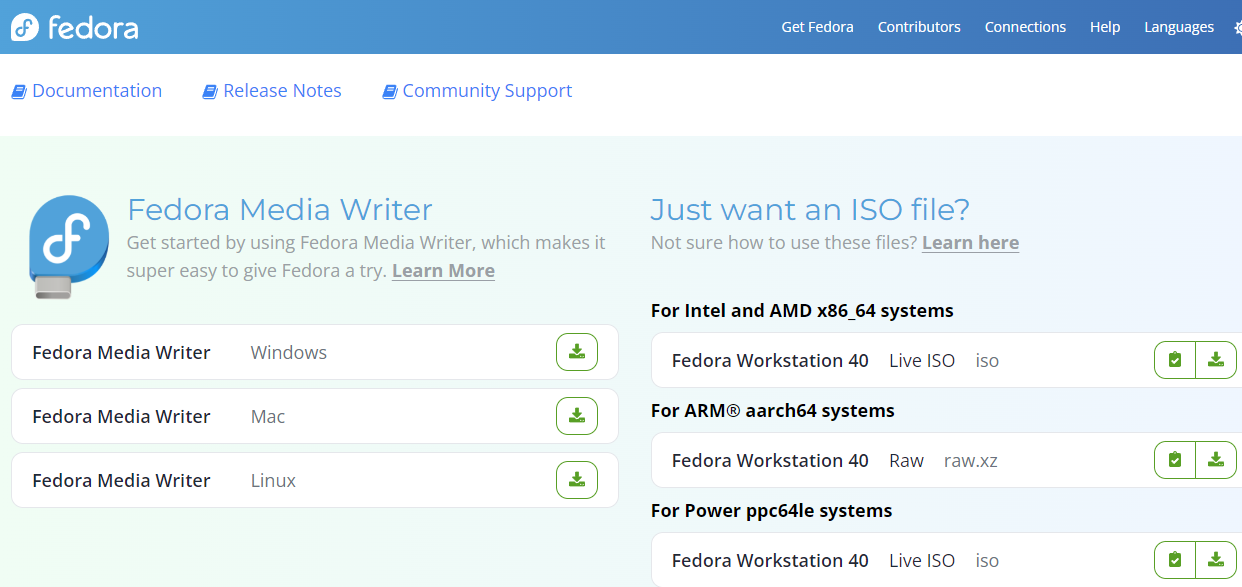This screenshot has height=587, width=1242.
Task: Open the Release Notes link
Action: pos(282,90)
